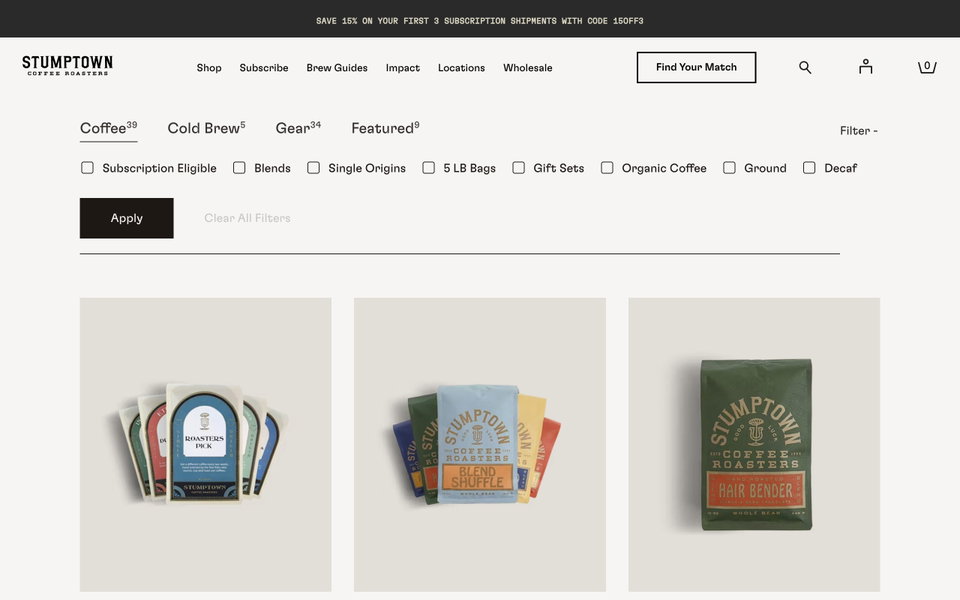The width and height of the screenshot is (960, 600).
Task: Tick the Decaf checkbox
Action: [809, 168]
